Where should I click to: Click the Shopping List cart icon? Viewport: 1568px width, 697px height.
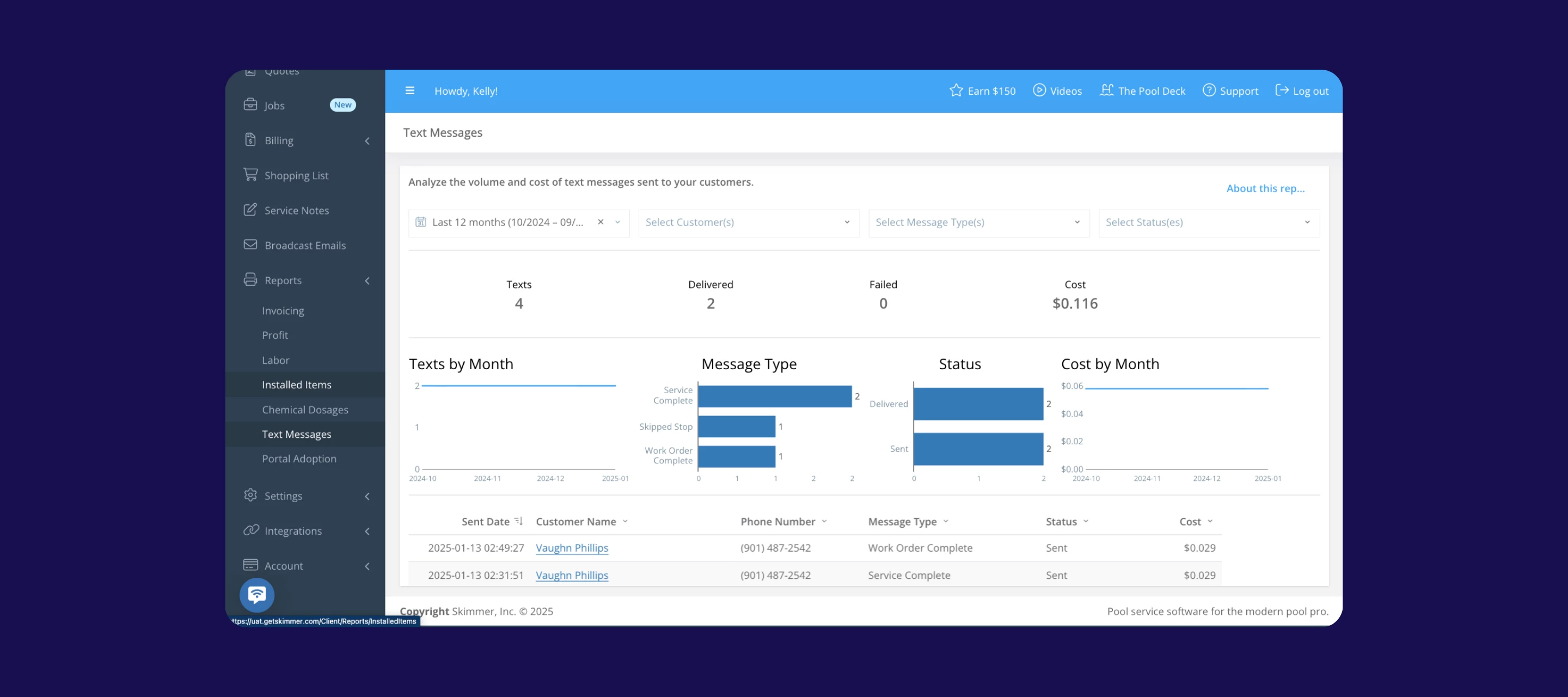point(250,175)
